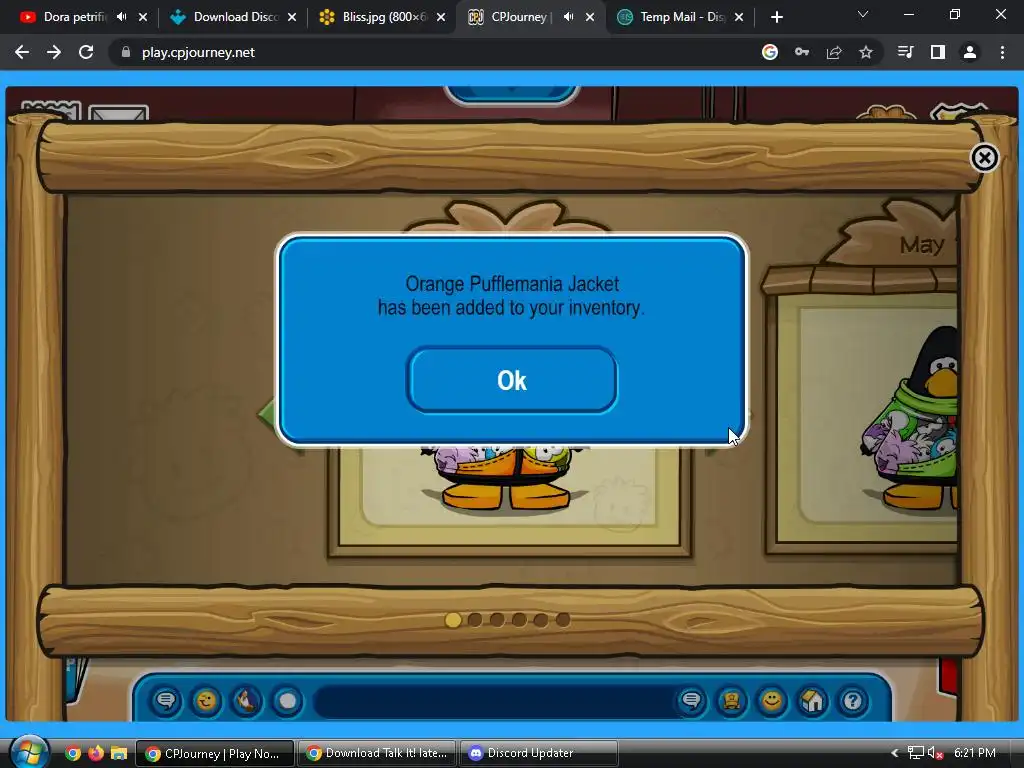Viewport: 1024px width, 768px height.
Task: Open the player card badge icon
Action: coord(731,701)
